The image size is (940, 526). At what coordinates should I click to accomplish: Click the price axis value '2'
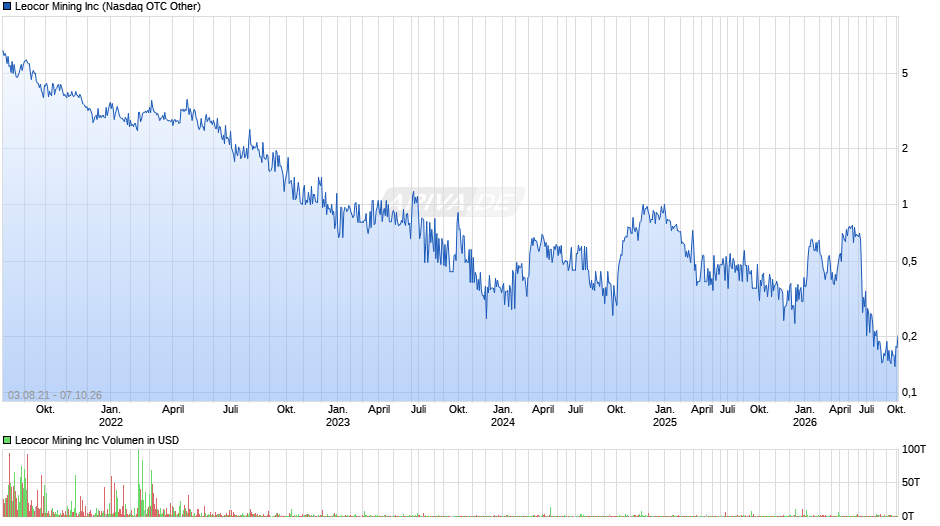905,149
